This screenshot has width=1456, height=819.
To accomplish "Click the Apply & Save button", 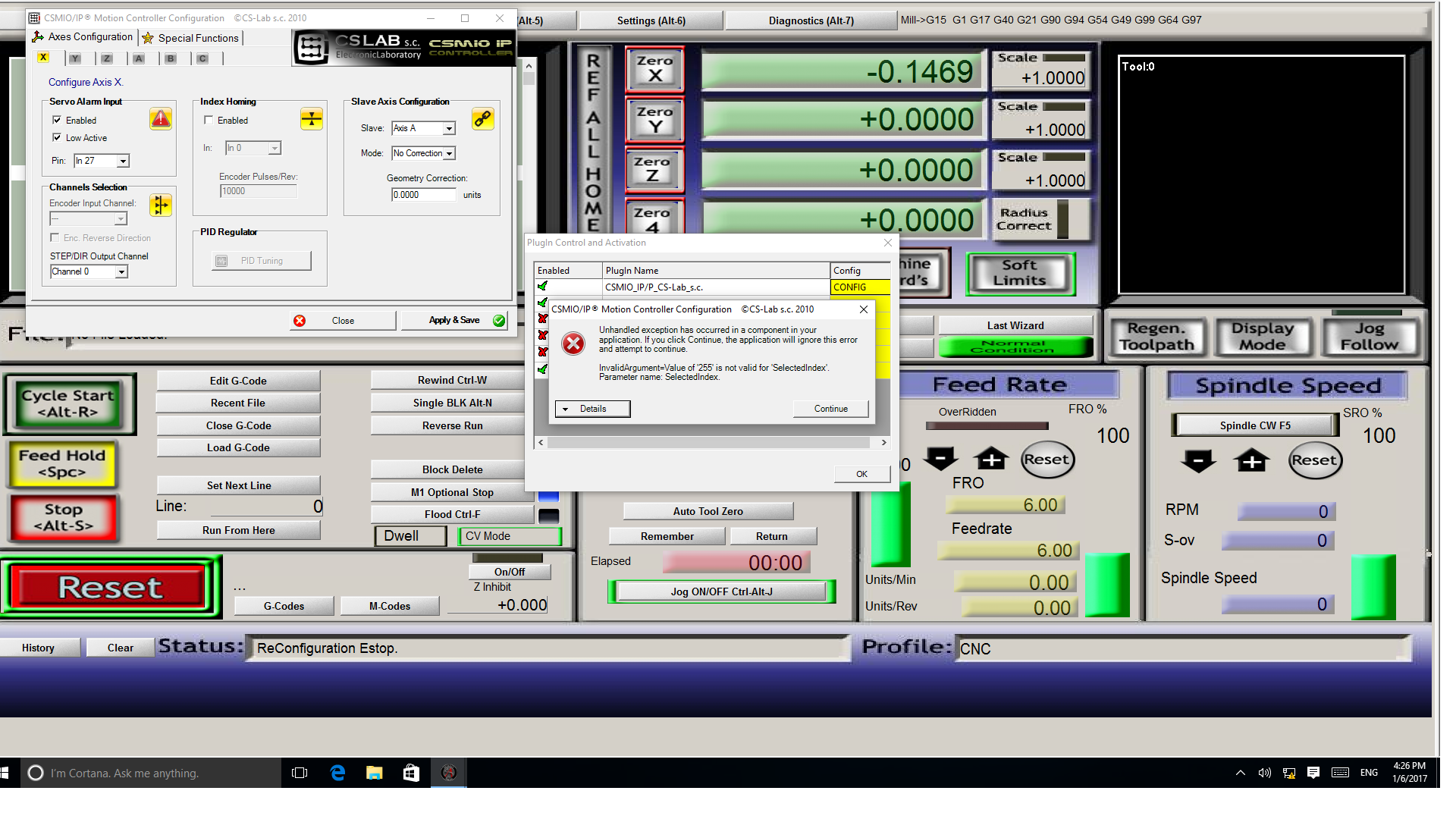I will [455, 320].
